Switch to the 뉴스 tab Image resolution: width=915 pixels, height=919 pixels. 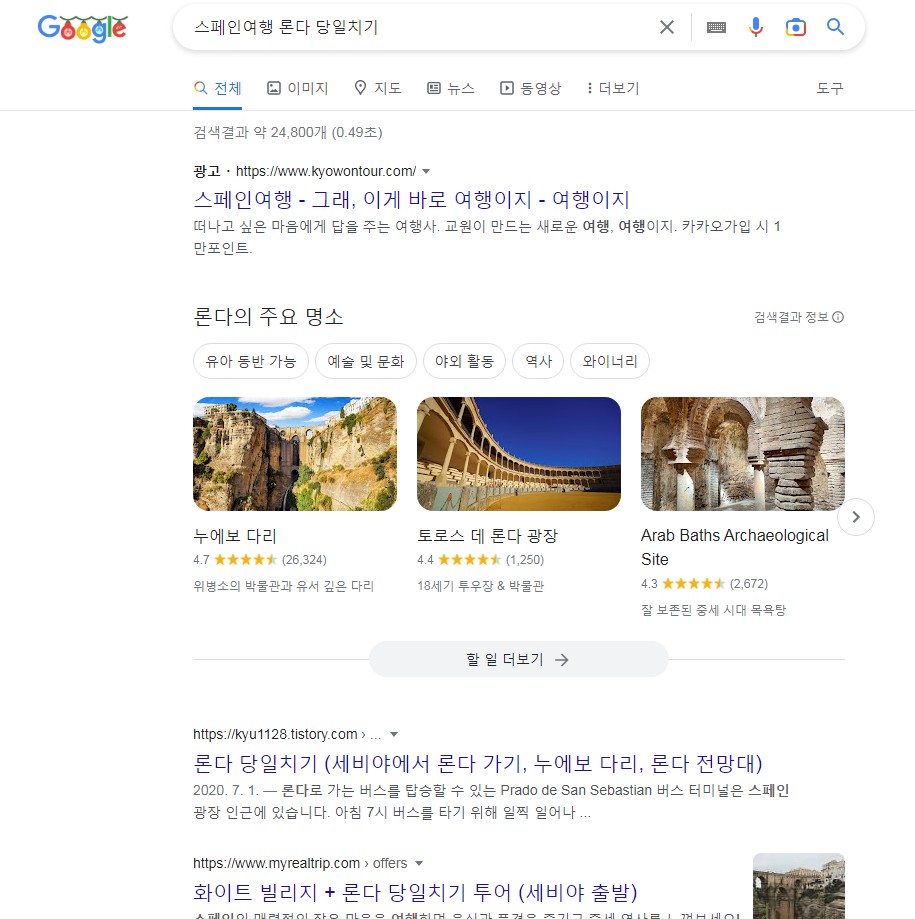point(450,88)
